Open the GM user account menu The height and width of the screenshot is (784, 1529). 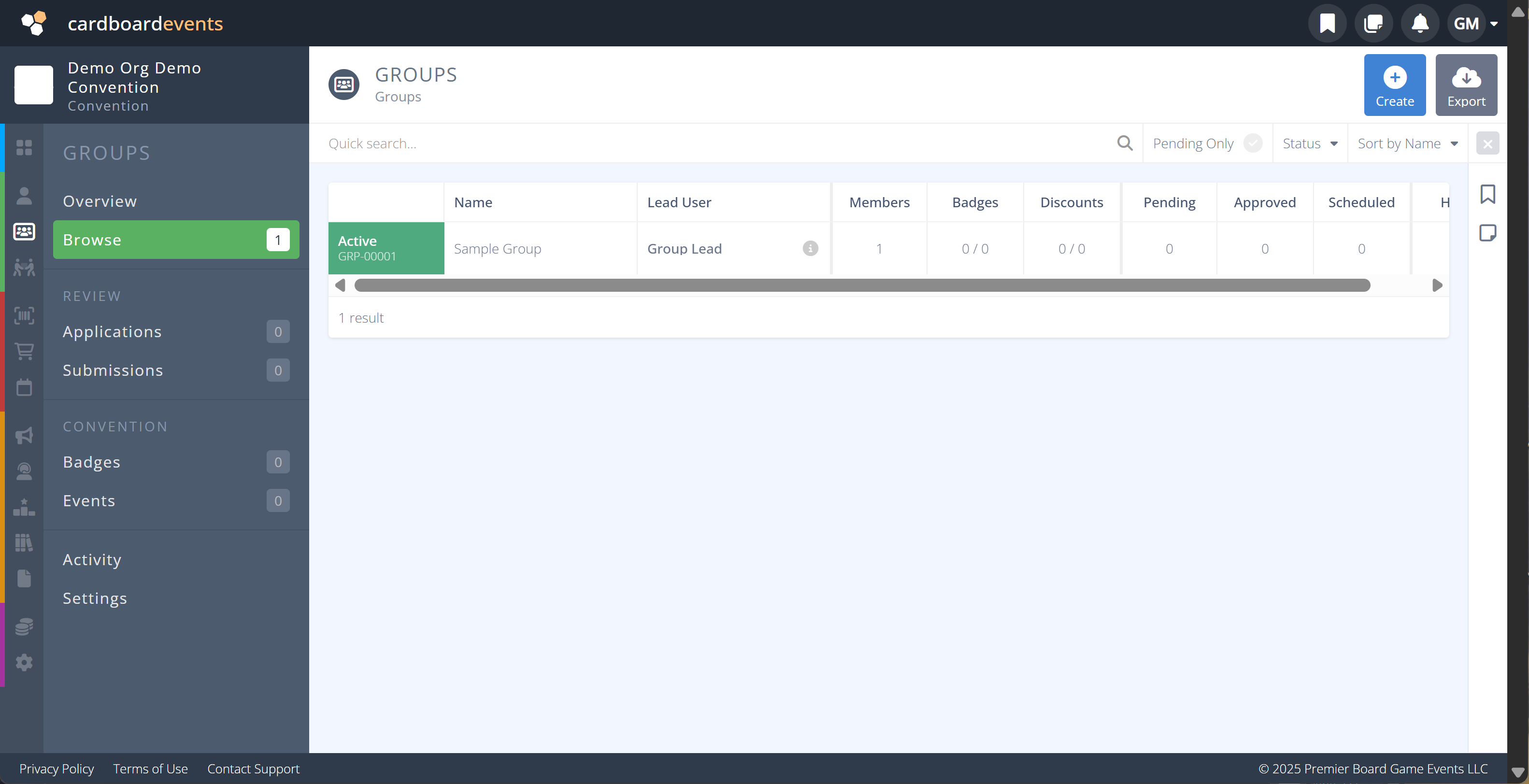click(x=1474, y=24)
